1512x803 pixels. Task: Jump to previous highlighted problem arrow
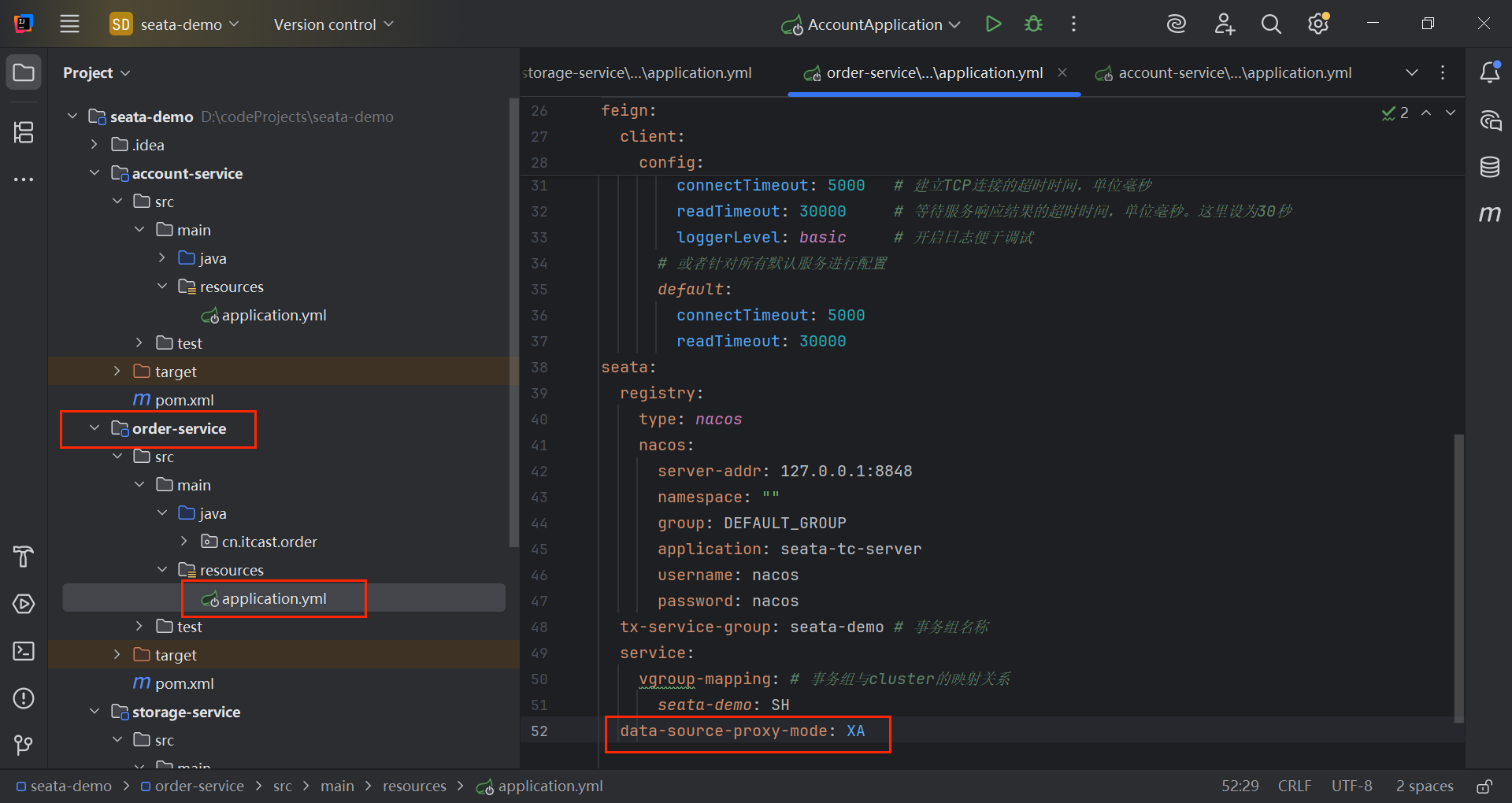click(1426, 113)
